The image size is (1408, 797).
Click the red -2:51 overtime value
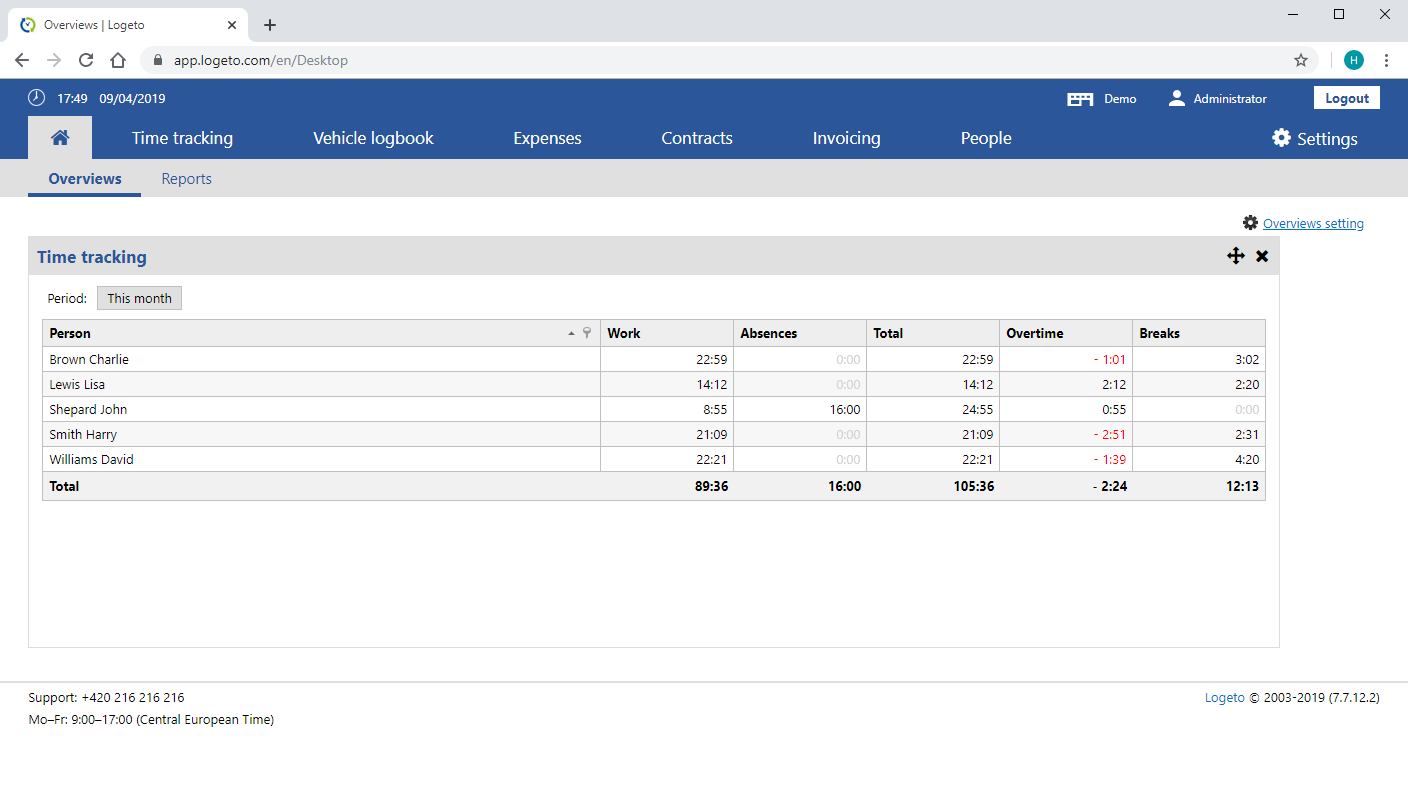click(1109, 434)
